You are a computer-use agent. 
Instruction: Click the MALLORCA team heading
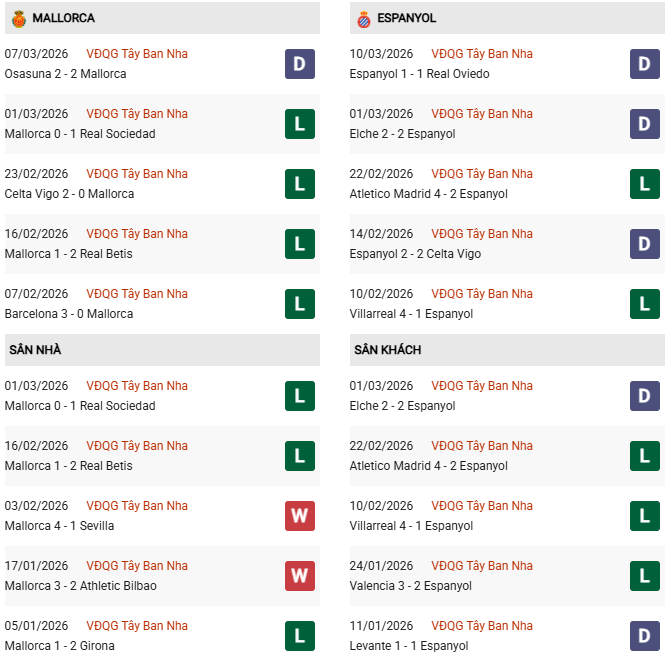pyautogui.click(x=64, y=18)
